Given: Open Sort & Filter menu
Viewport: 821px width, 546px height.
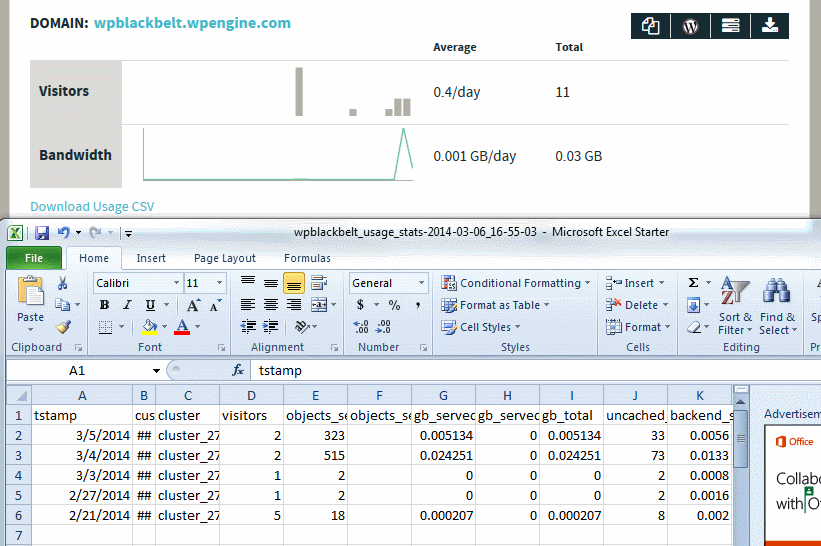Looking at the screenshot, I should 735,306.
